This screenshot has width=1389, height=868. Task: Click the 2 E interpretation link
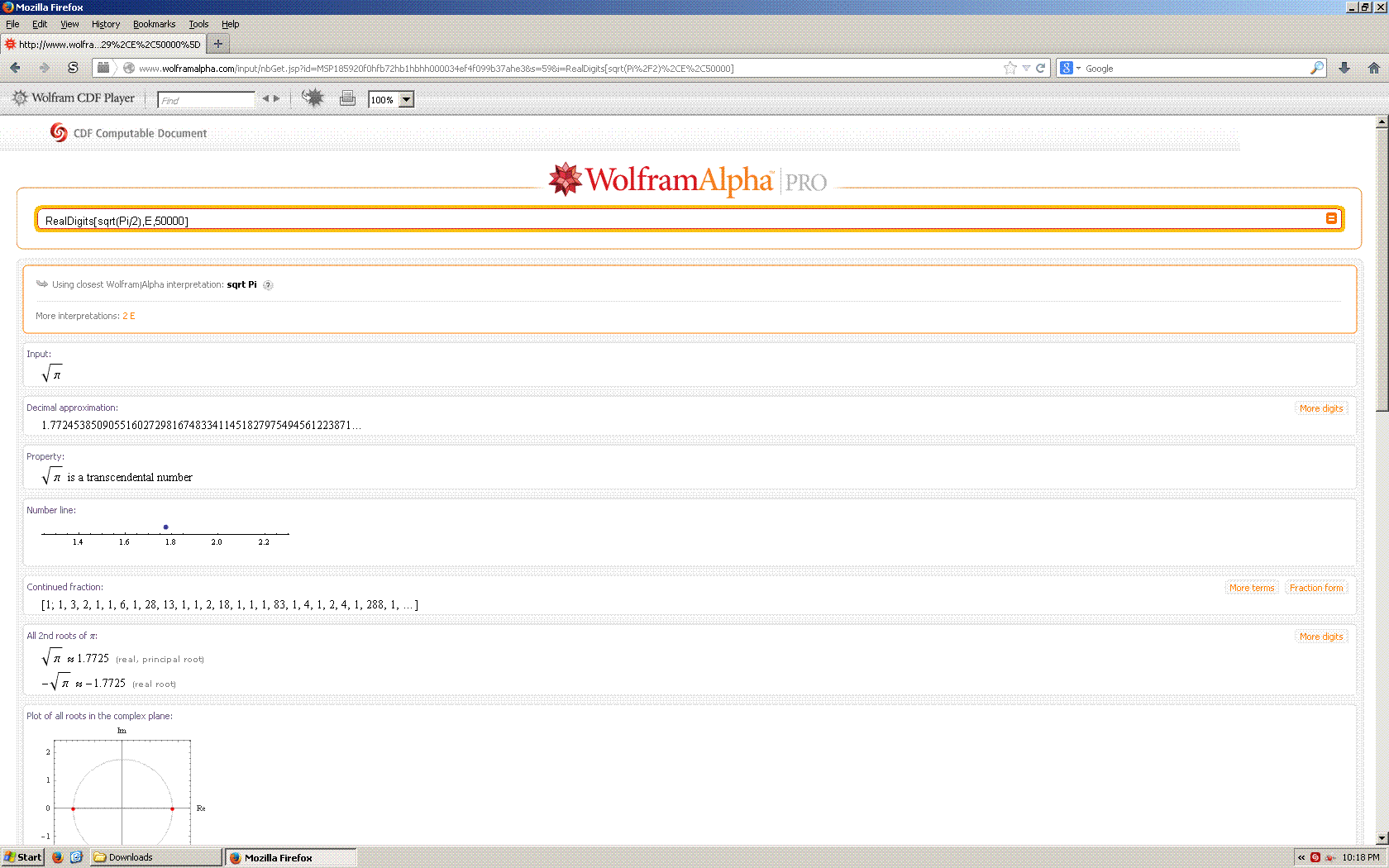(x=129, y=316)
